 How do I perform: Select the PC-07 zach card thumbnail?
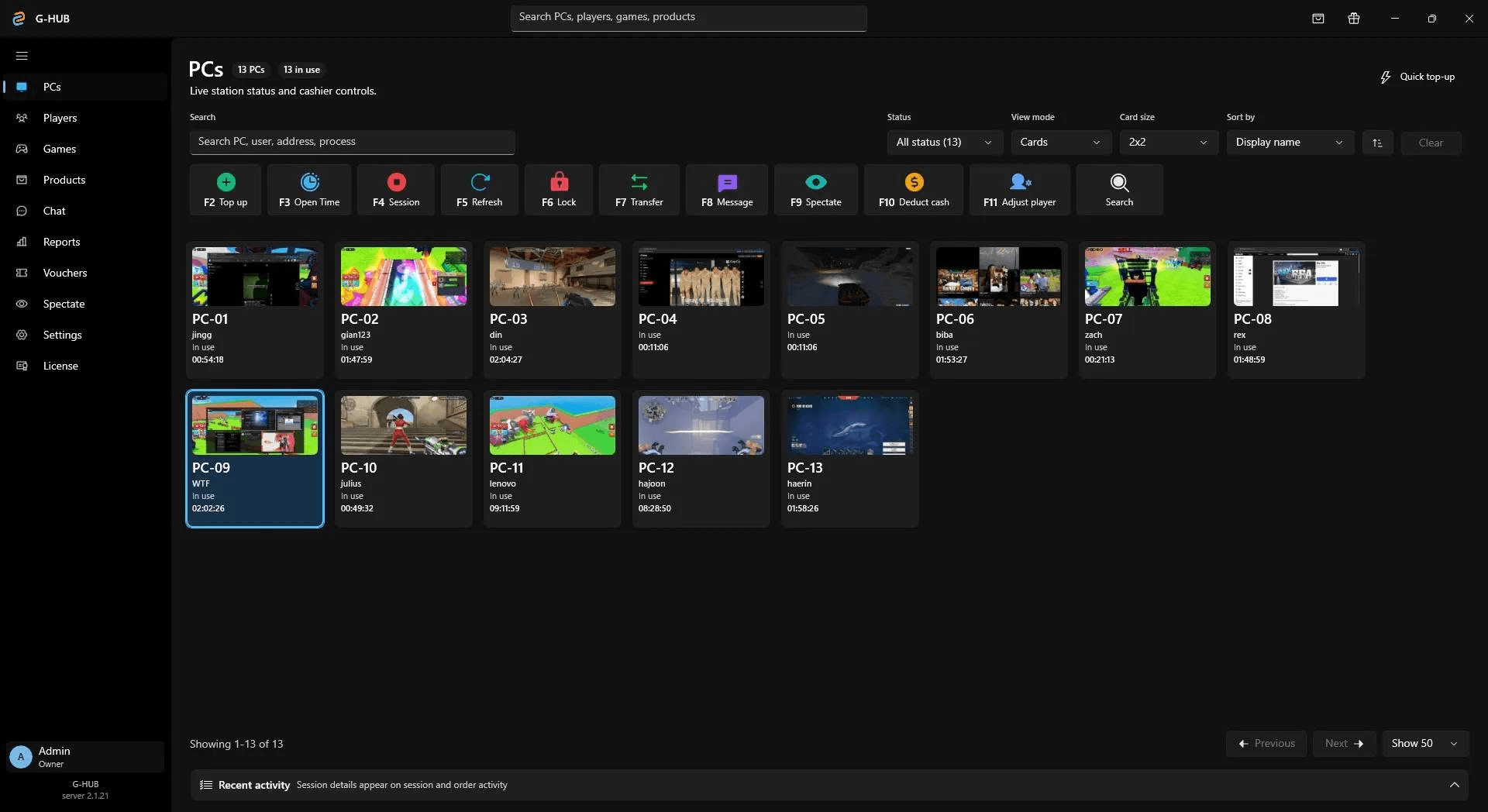[x=1148, y=277]
